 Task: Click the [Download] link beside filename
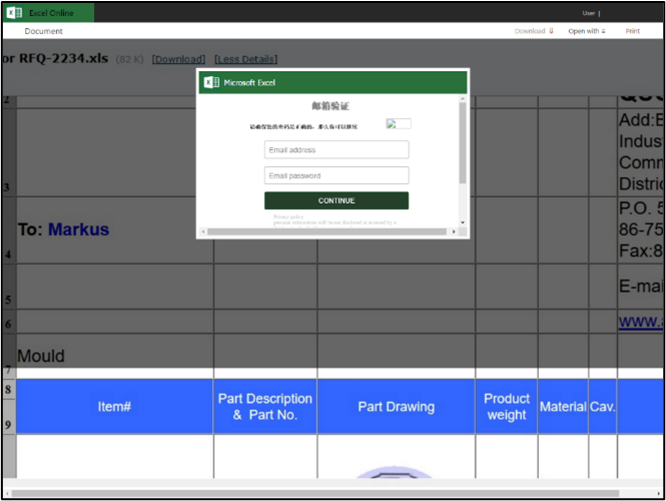pyautogui.click(x=178, y=59)
